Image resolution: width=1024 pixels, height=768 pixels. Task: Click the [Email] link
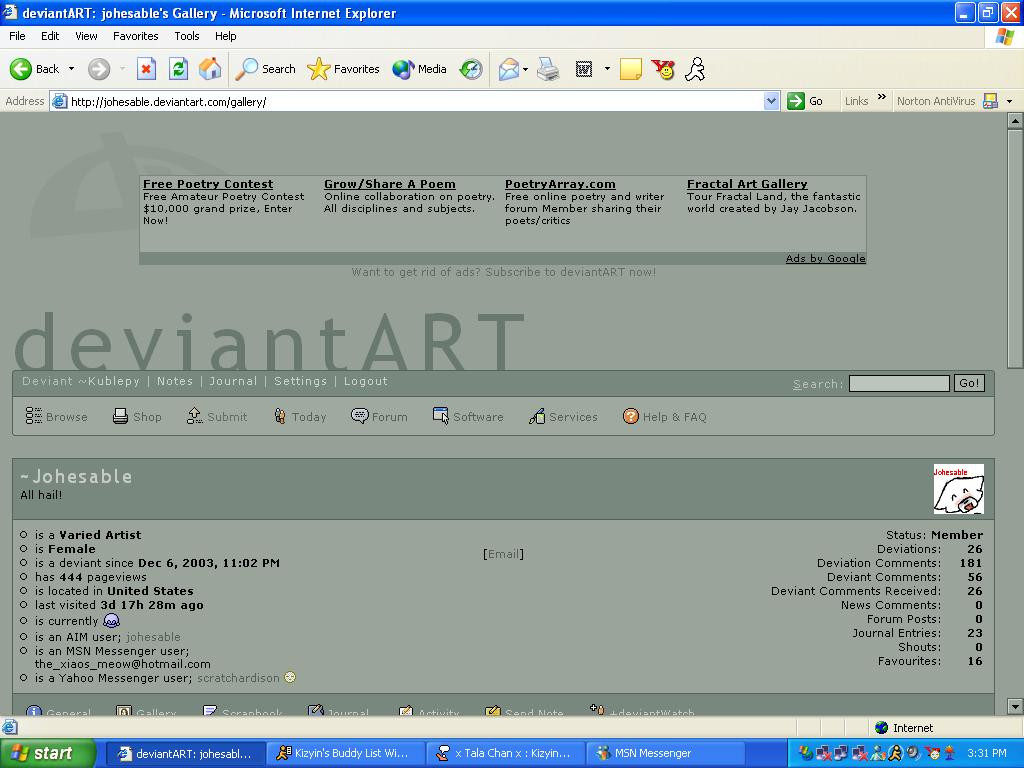point(504,554)
